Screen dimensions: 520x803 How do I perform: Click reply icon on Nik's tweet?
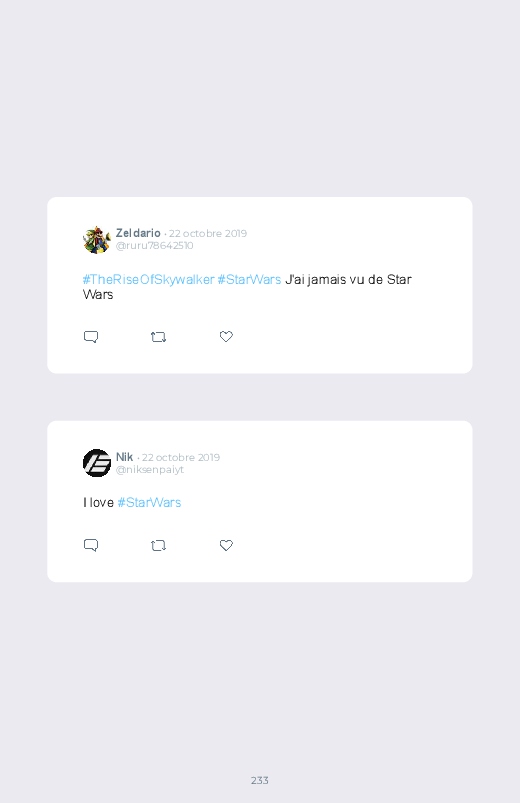click(x=91, y=545)
